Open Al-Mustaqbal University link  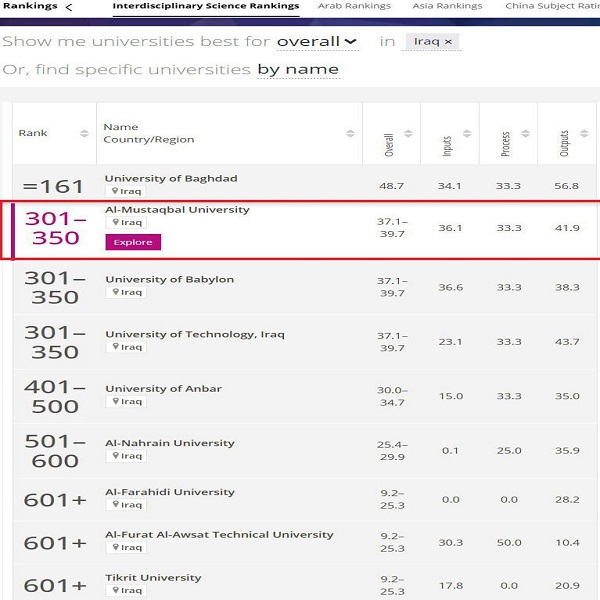[177, 210]
